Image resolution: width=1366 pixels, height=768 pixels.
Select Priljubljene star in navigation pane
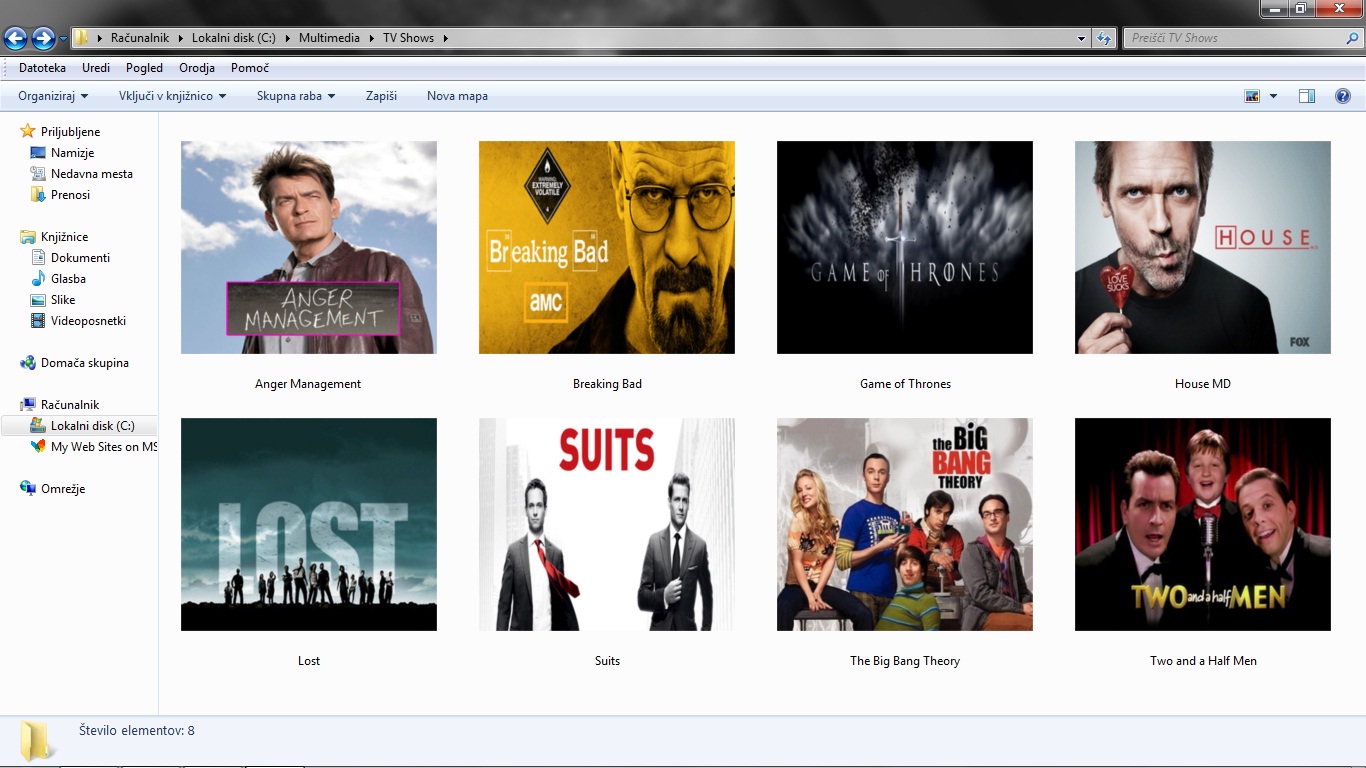(x=28, y=131)
